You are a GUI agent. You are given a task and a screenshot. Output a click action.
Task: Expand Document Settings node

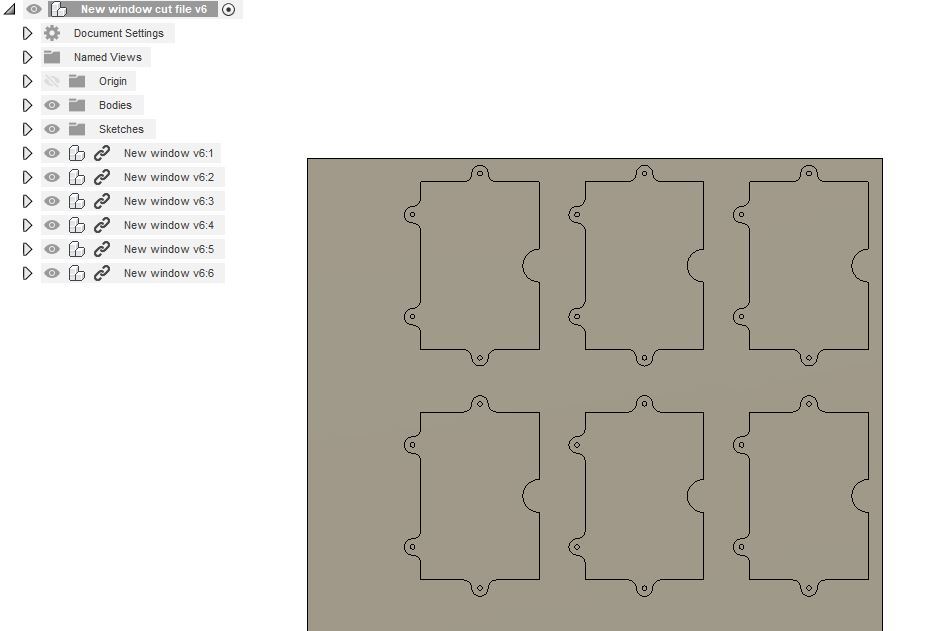pos(27,33)
